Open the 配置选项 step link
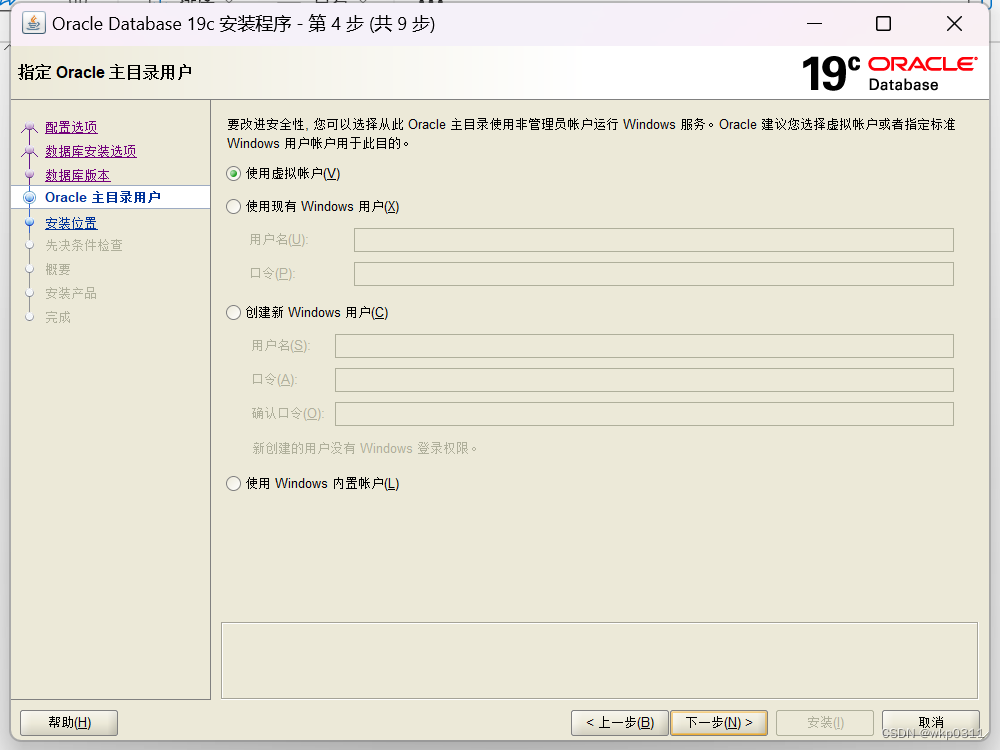The image size is (1000, 750). (69, 126)
